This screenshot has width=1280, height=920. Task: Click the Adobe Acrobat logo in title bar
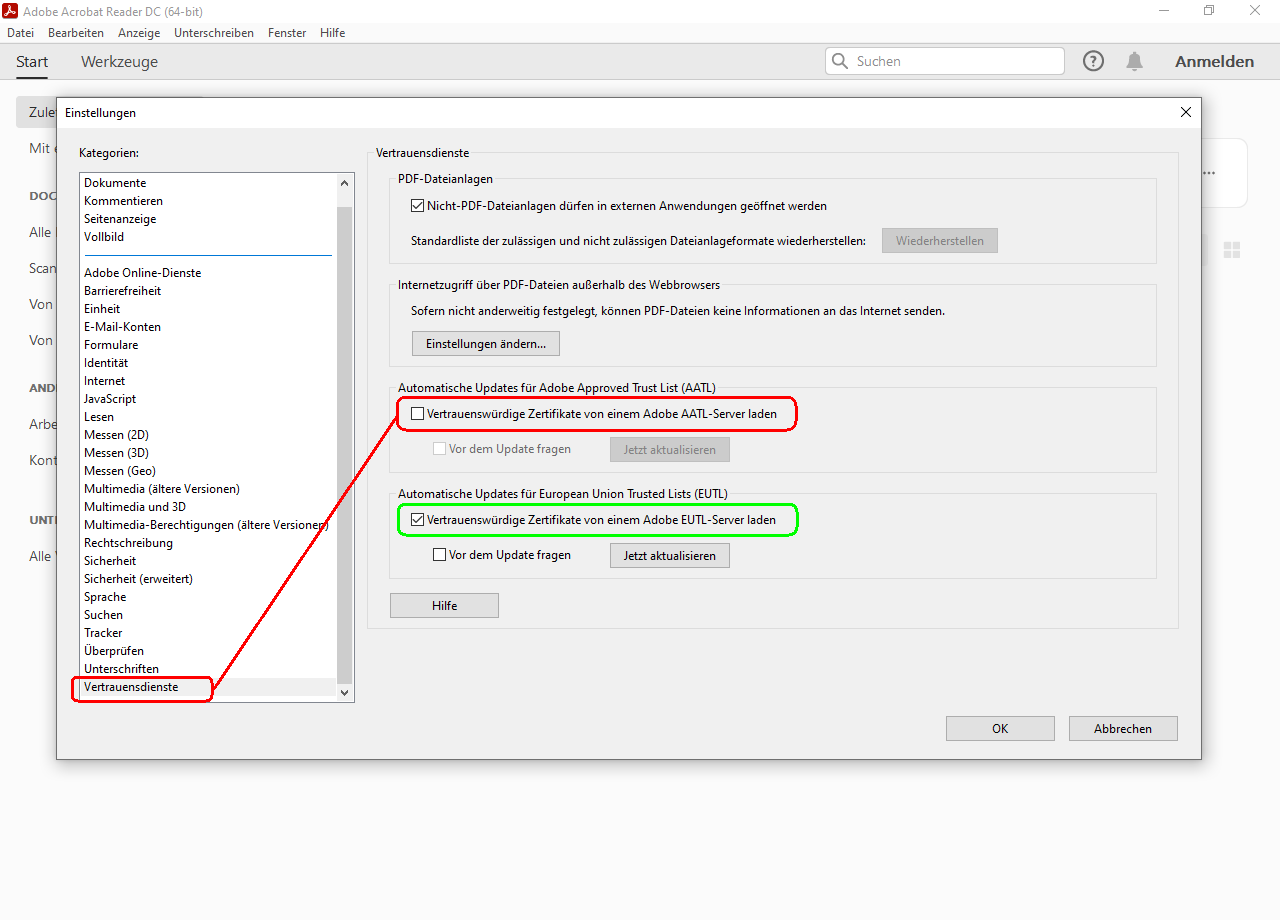click(x=12, y=10)
